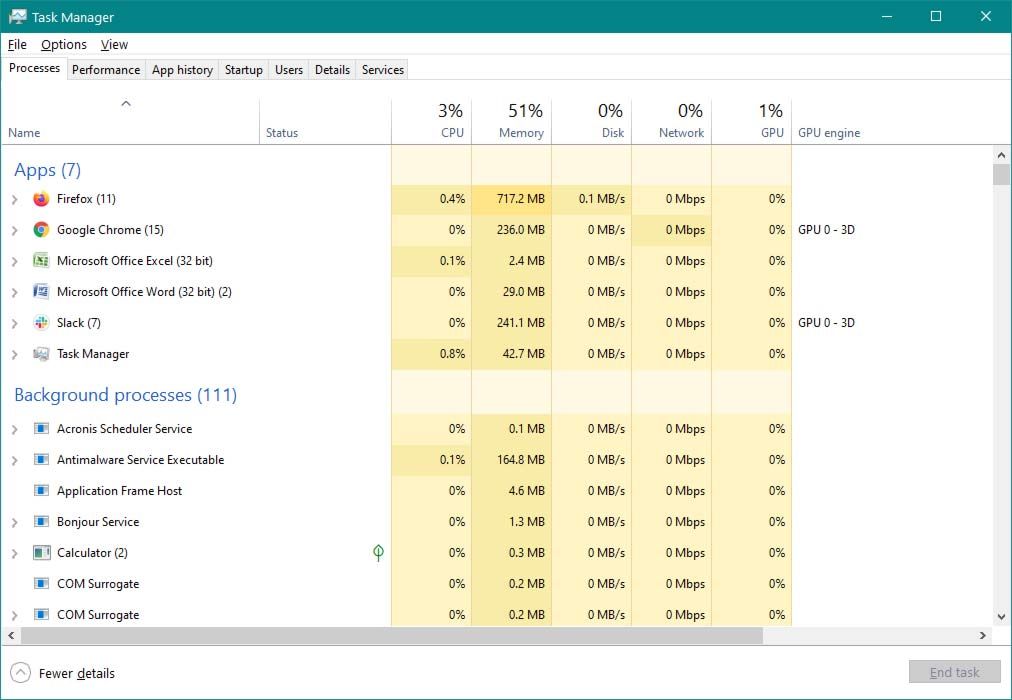Click Antimalware memory value 164.8 MB
This screenshot has width=1012, height=700.
(x=520, y=459)
